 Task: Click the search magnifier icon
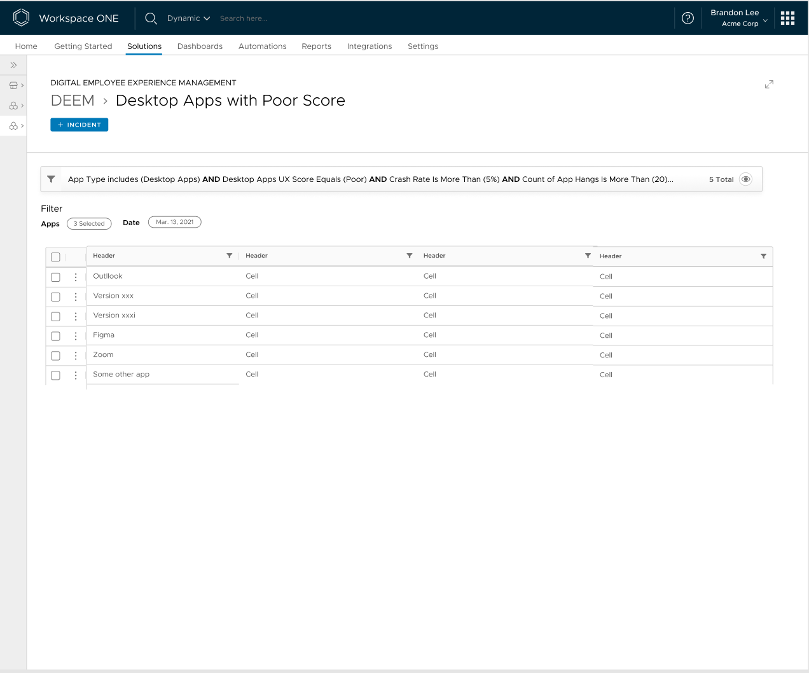[x=151, y=18]
